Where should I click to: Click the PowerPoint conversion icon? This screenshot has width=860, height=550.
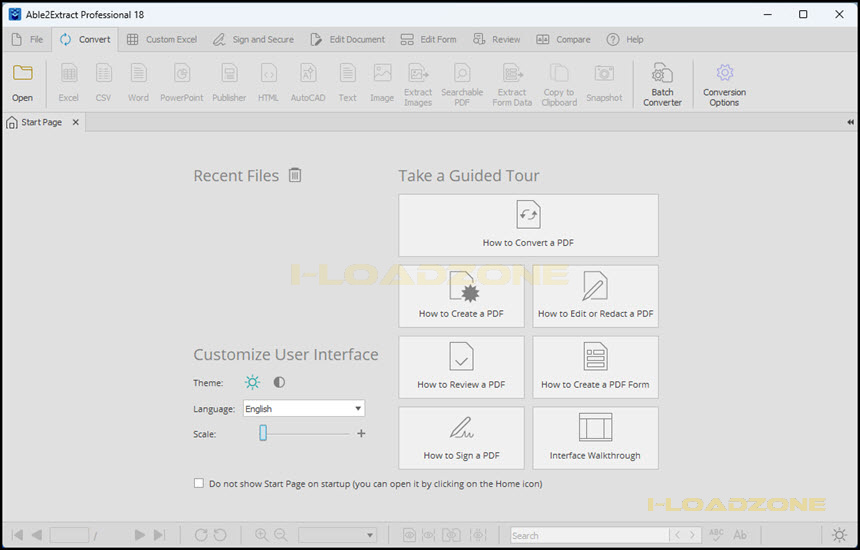[x=182, y=73]
